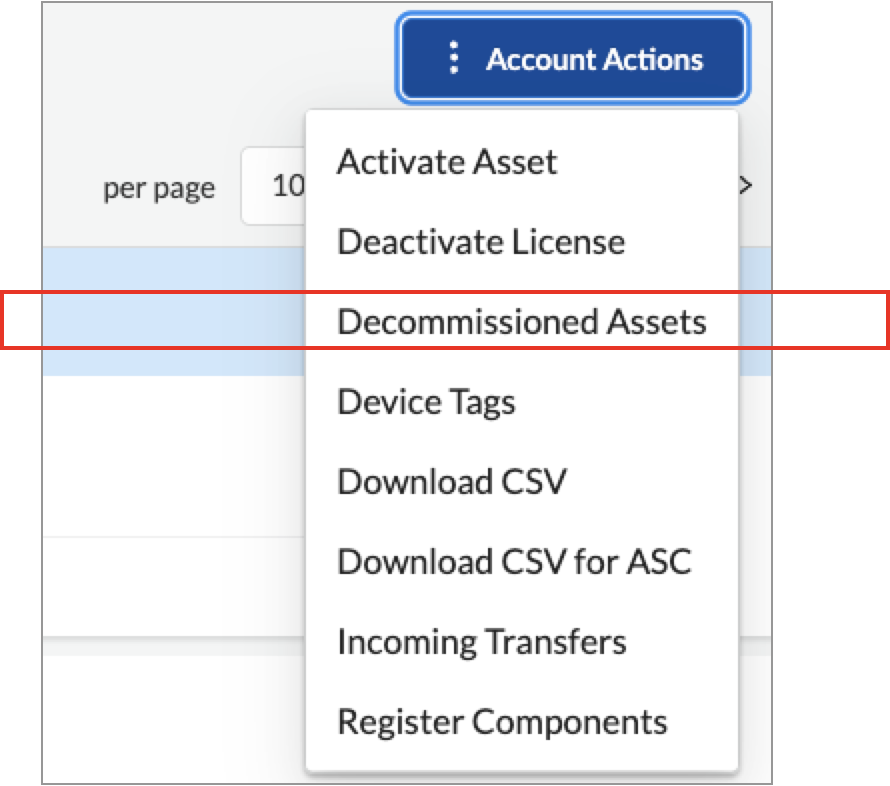Click the empty white panel at the bottom
Image resolution: width=890 pixels, height=786 pixels.
click(x=170, y=720)
